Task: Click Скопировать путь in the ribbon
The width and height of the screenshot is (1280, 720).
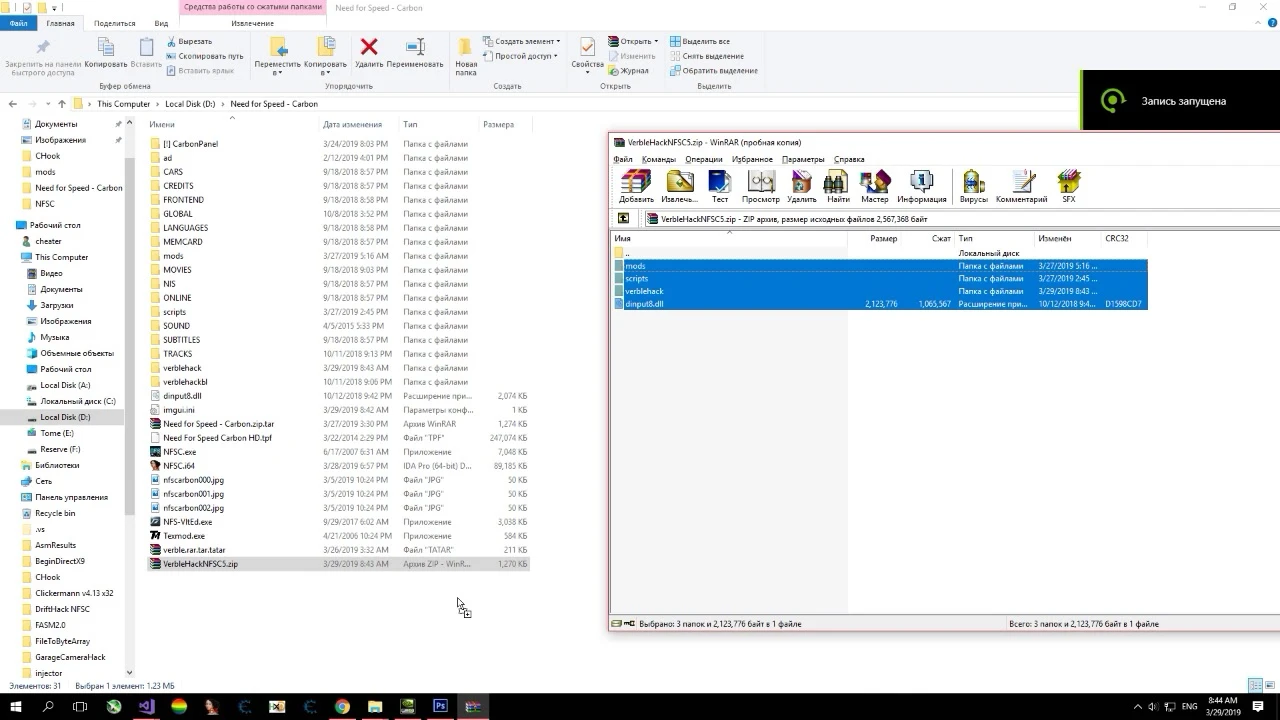Action: click(x=209, y=56)
